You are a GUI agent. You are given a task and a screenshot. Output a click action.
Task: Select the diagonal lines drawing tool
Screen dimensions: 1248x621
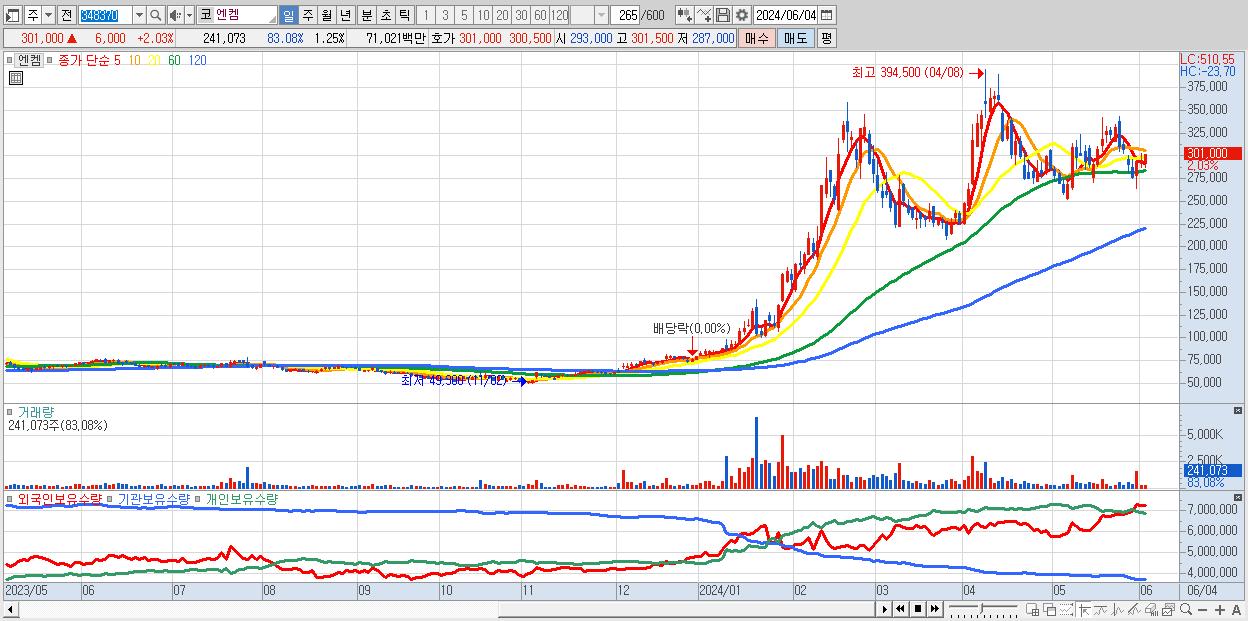click(x=1134, y=609)
